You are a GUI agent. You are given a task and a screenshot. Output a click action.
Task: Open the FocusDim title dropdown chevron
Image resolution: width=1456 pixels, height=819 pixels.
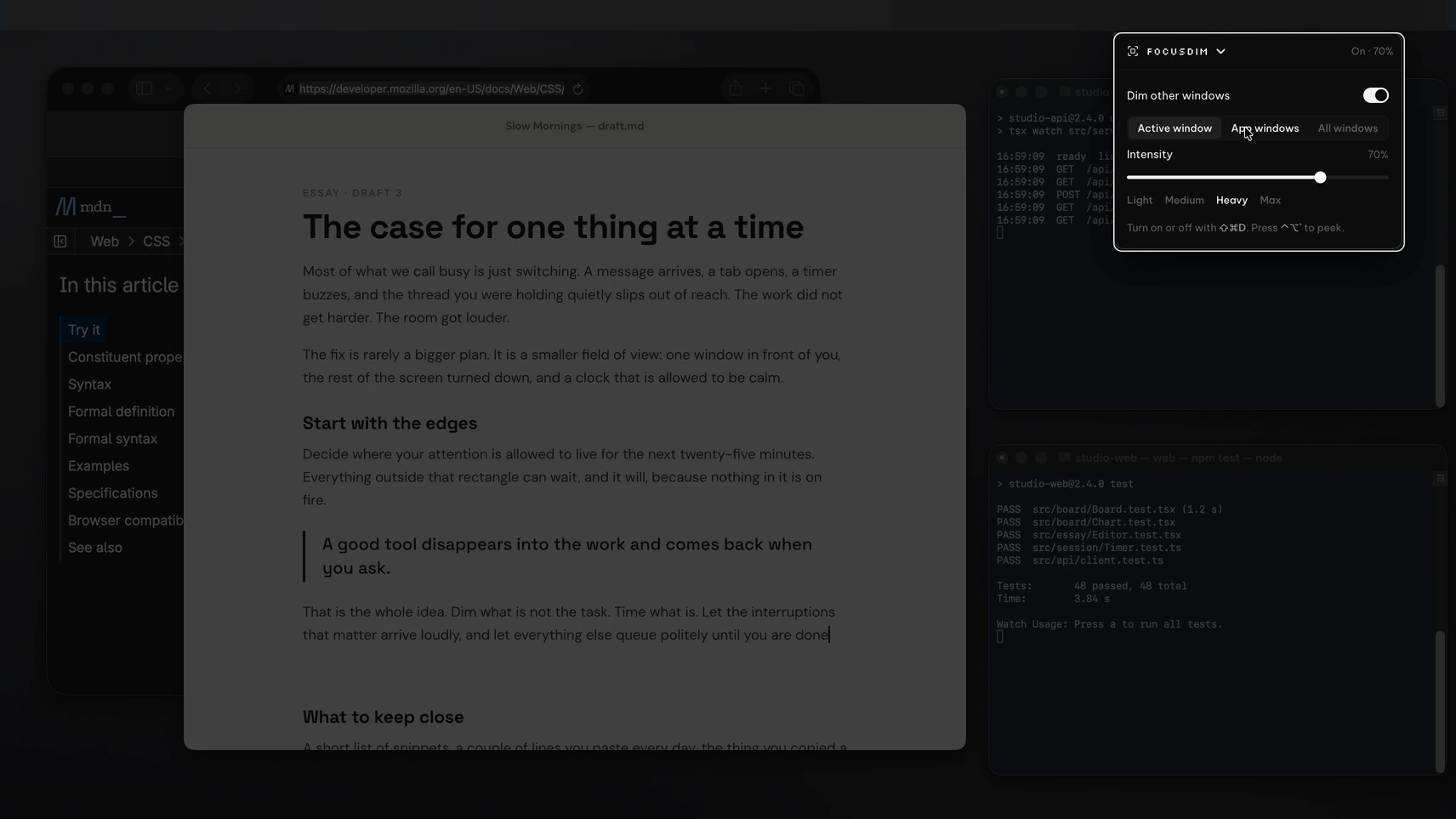[x=1220, y=52]
